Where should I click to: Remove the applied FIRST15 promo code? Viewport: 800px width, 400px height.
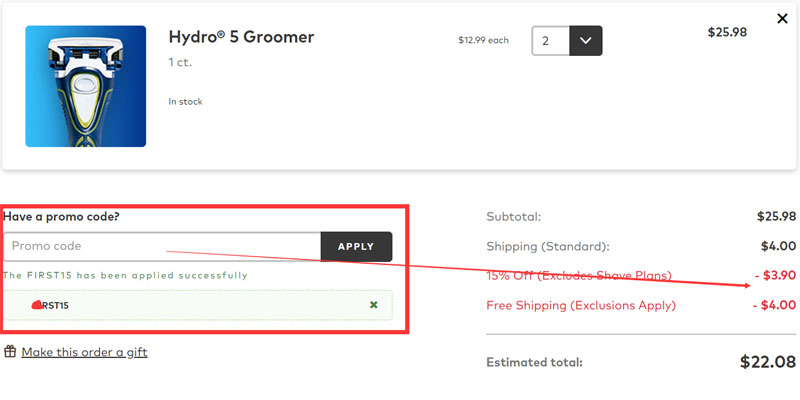click(374, 304)
